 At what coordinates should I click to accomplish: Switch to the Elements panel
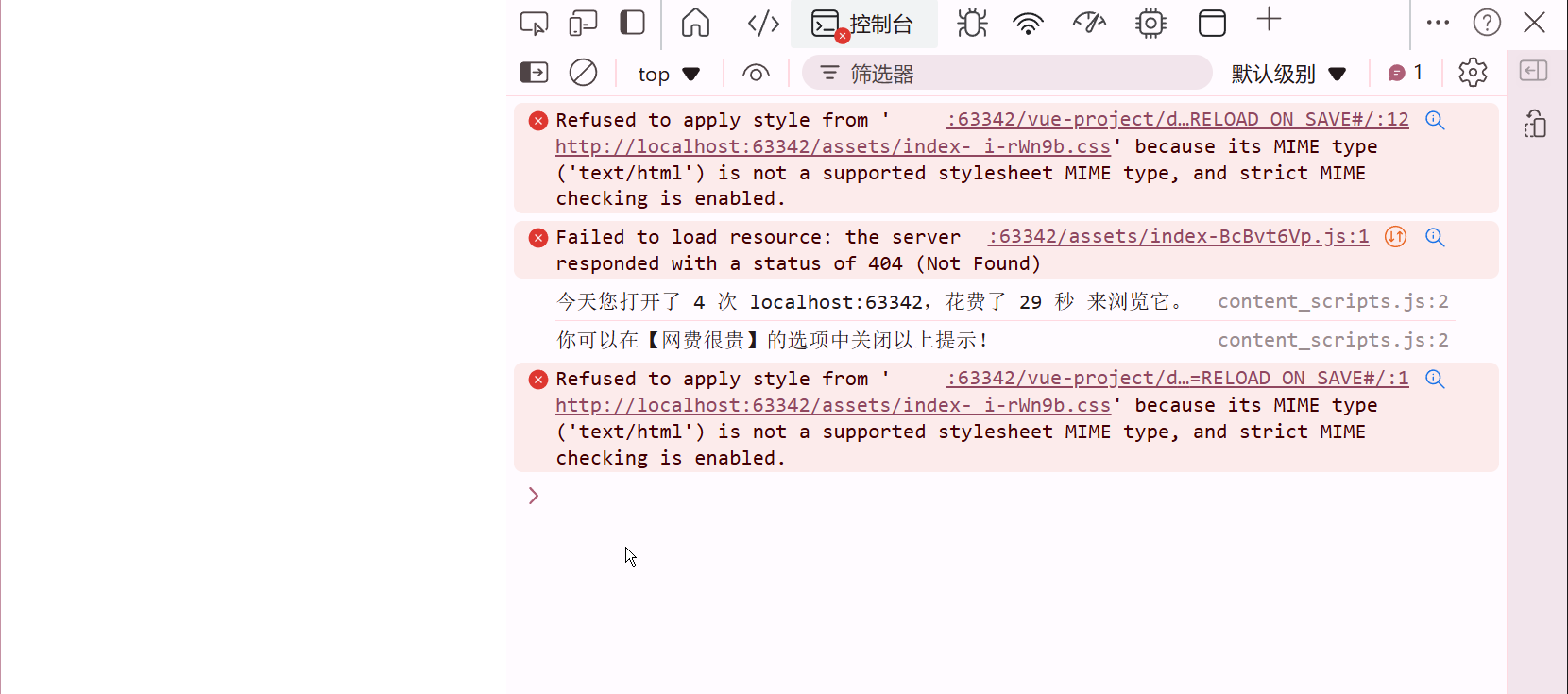(x=763, y=23)
